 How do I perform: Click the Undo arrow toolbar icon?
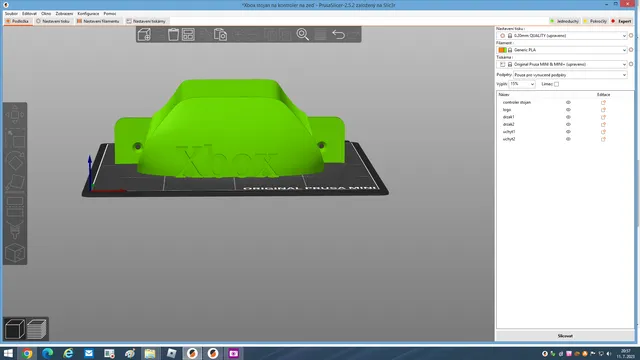click(338, 35)
